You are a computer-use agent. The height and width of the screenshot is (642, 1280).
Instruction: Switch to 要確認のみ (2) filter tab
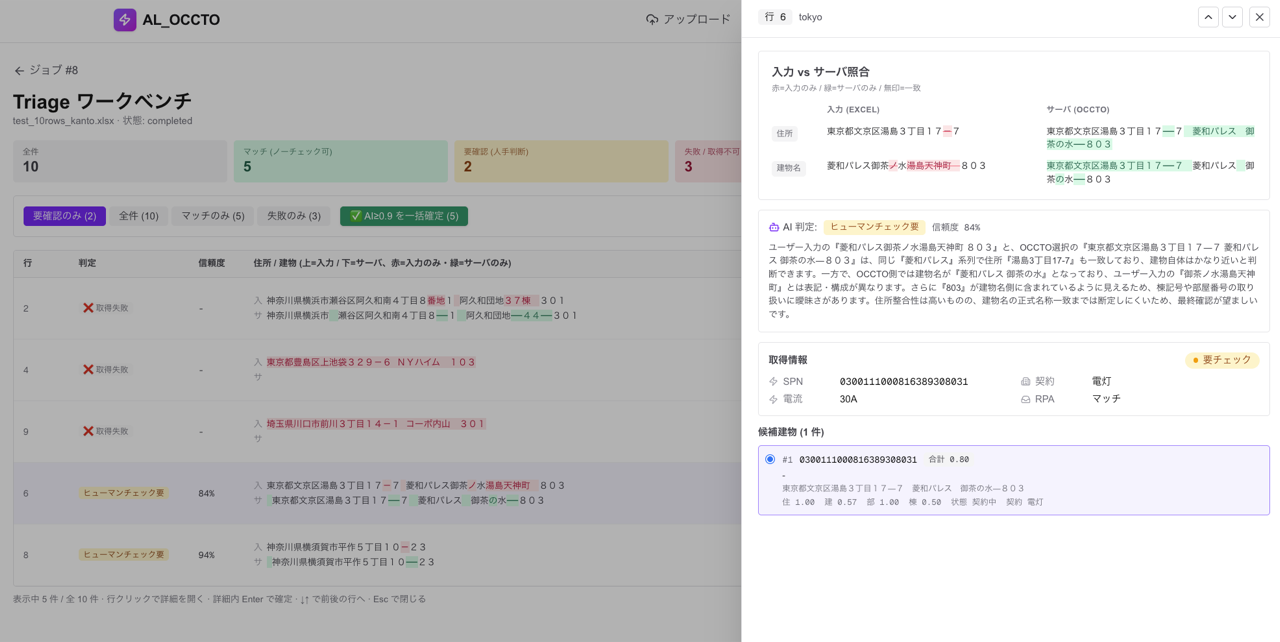click(65, 216)
